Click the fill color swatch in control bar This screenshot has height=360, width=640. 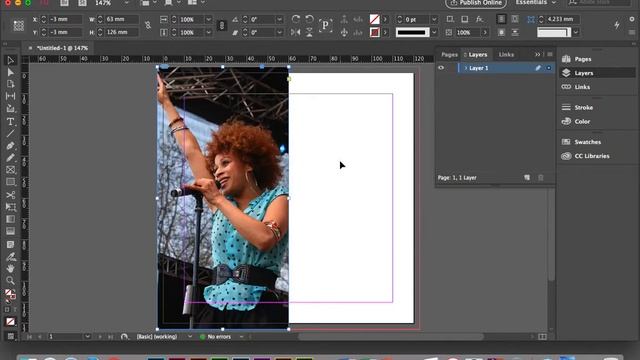374,19
